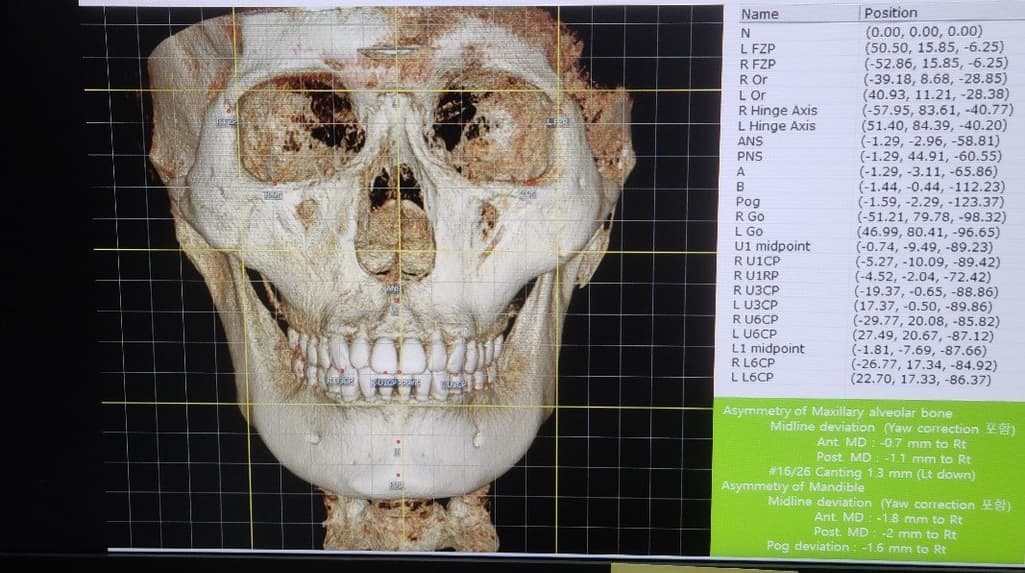1025x573 pixels.
Task: Click the Position column header
Action: (x=890, y=13)
